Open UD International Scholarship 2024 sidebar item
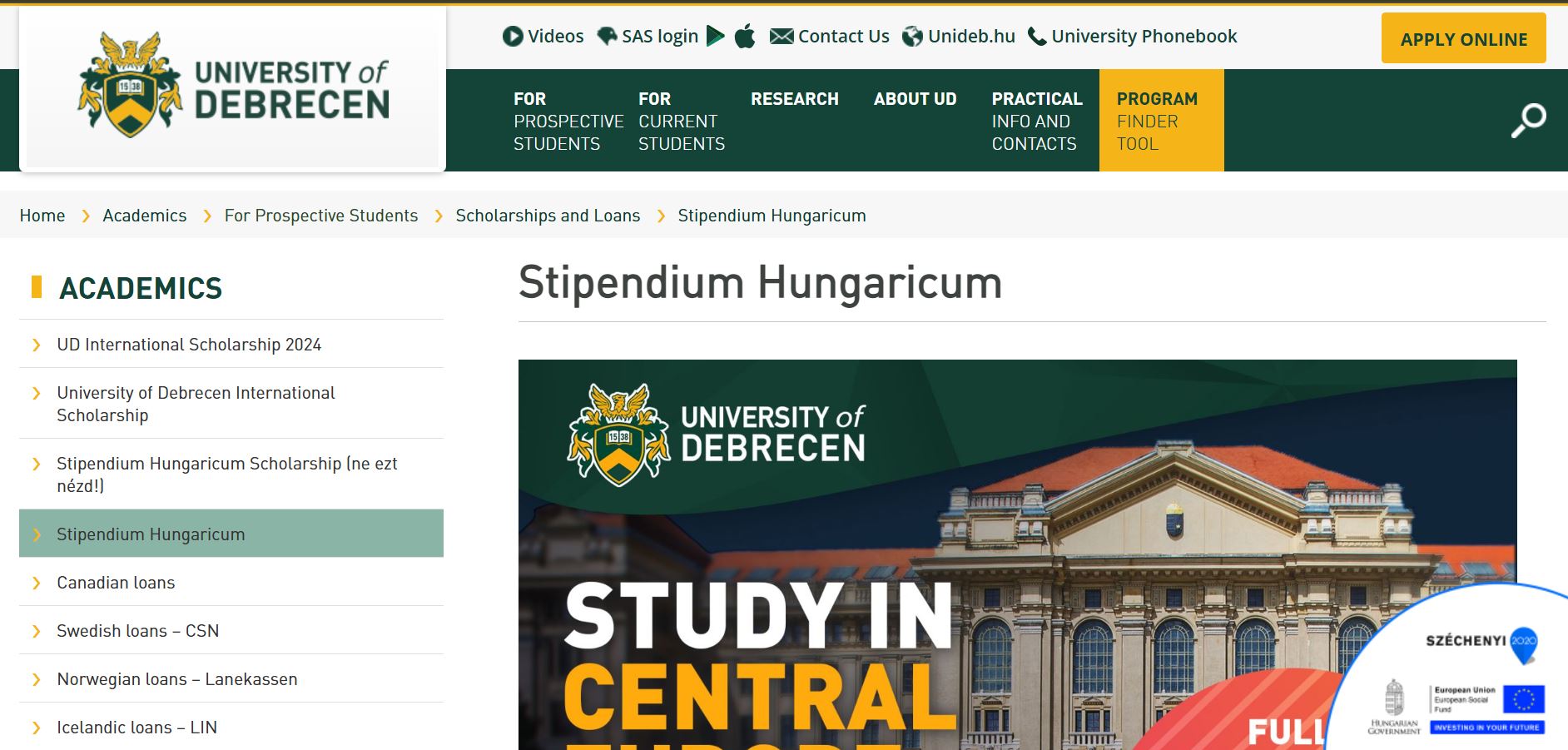 point(231,344)
